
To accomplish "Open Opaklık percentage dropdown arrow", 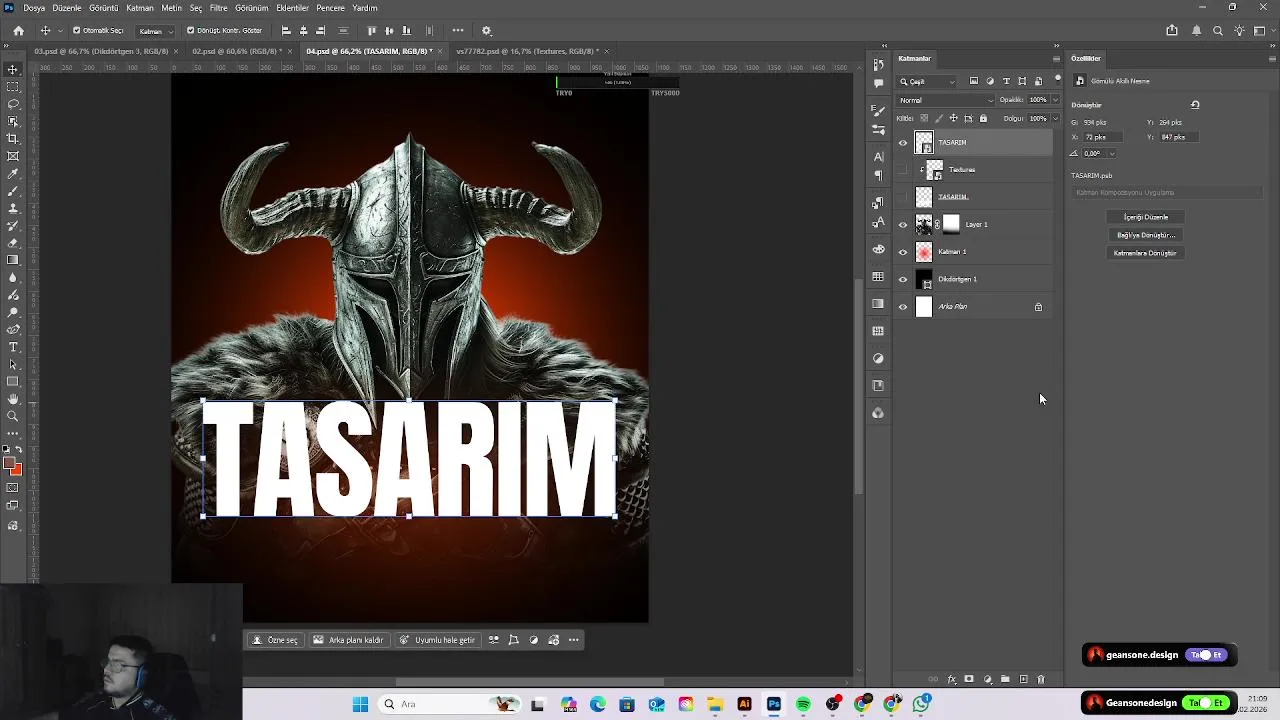I will (x=1055, y=100).
